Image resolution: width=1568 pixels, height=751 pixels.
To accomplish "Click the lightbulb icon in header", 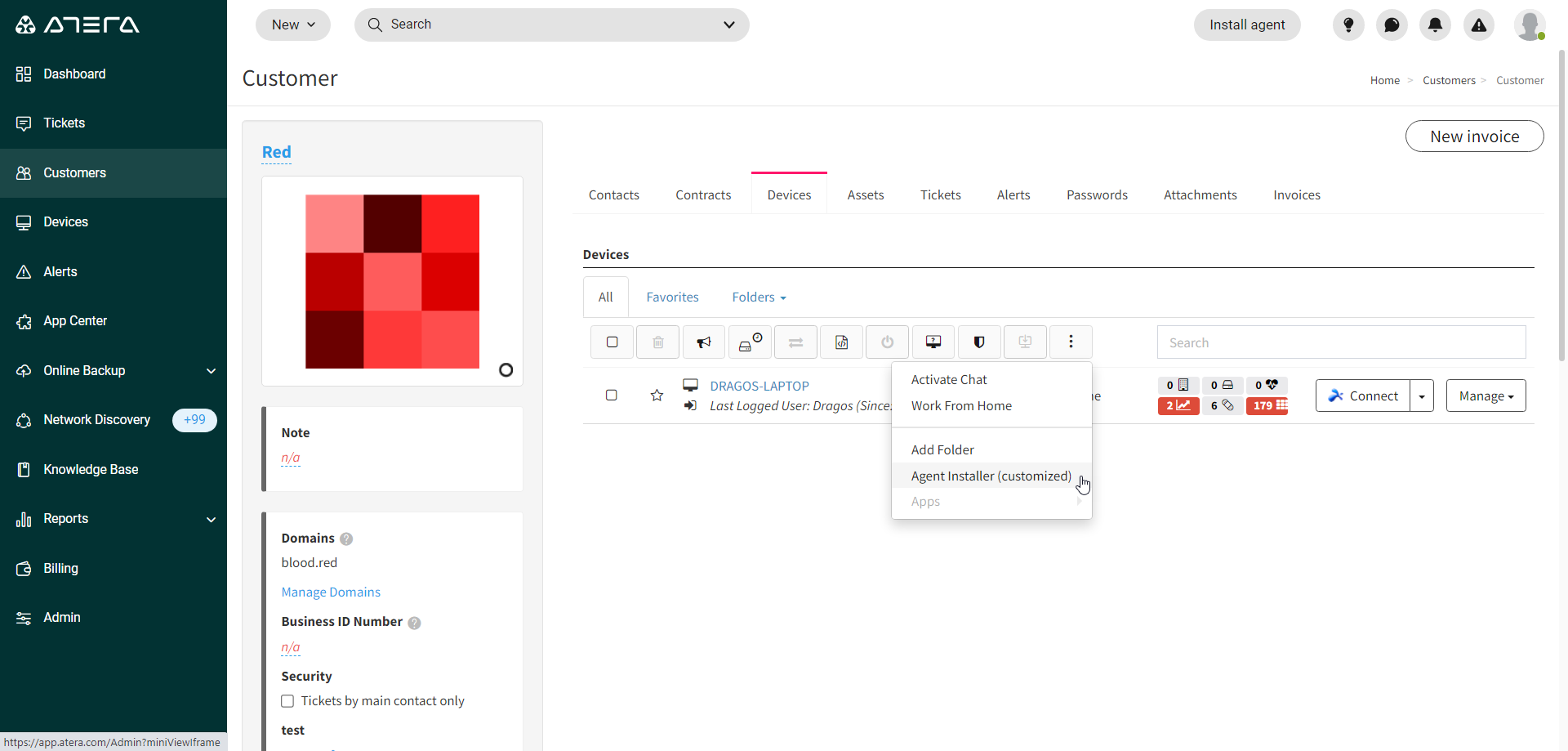I will click(x=1348, y=25).
